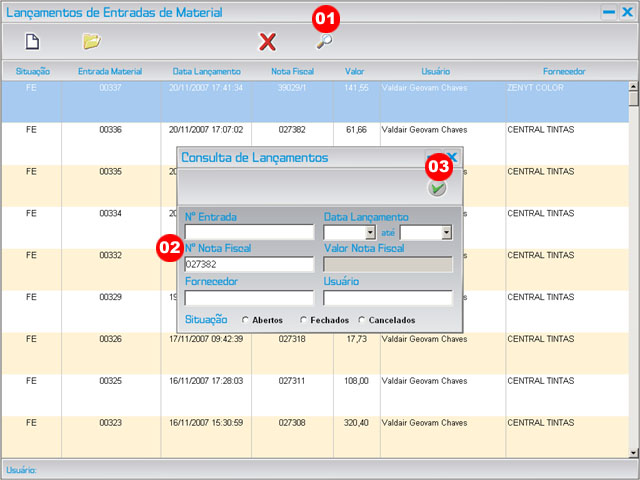This screenshot has height=480, width=640.
Task: Click the Nº Nota Fiscal field
Action: click(x=249, y=265)
